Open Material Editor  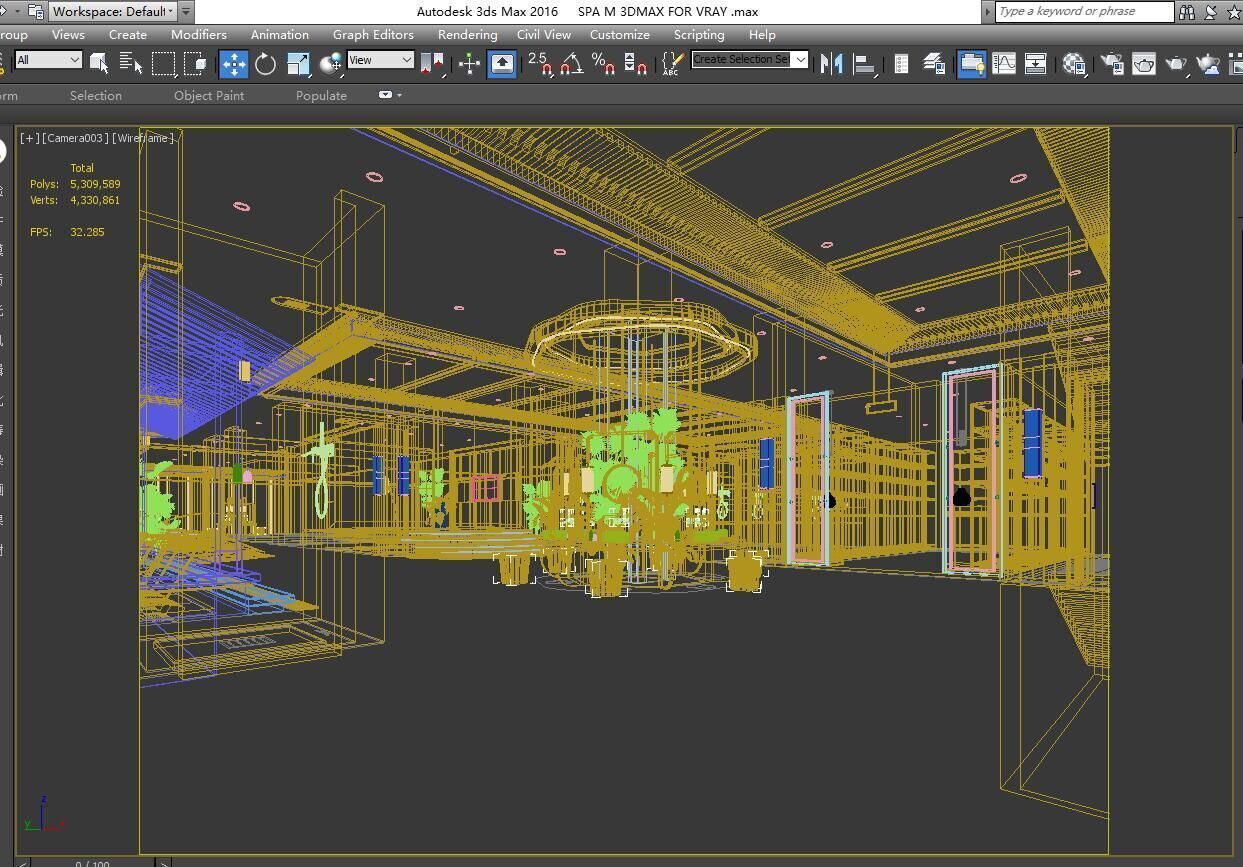[1074, 63]
